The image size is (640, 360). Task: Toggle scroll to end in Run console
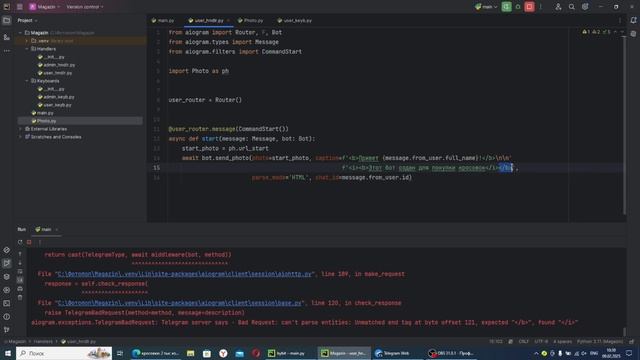[20, 280]
